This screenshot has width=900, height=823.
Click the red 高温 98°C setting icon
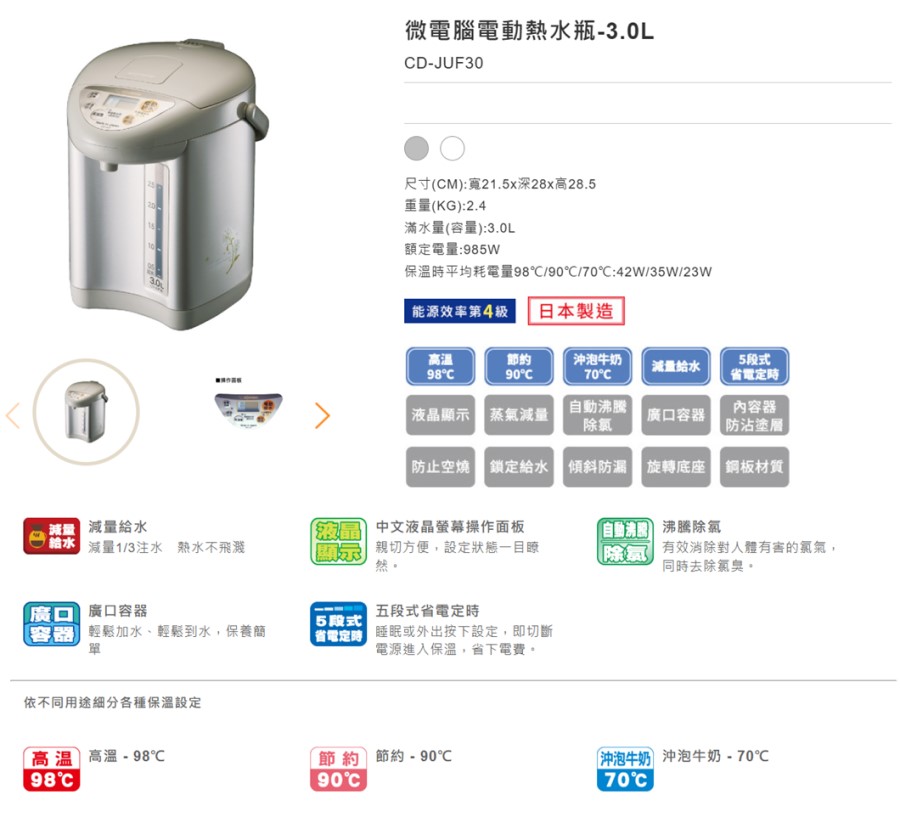coord(52,769)
